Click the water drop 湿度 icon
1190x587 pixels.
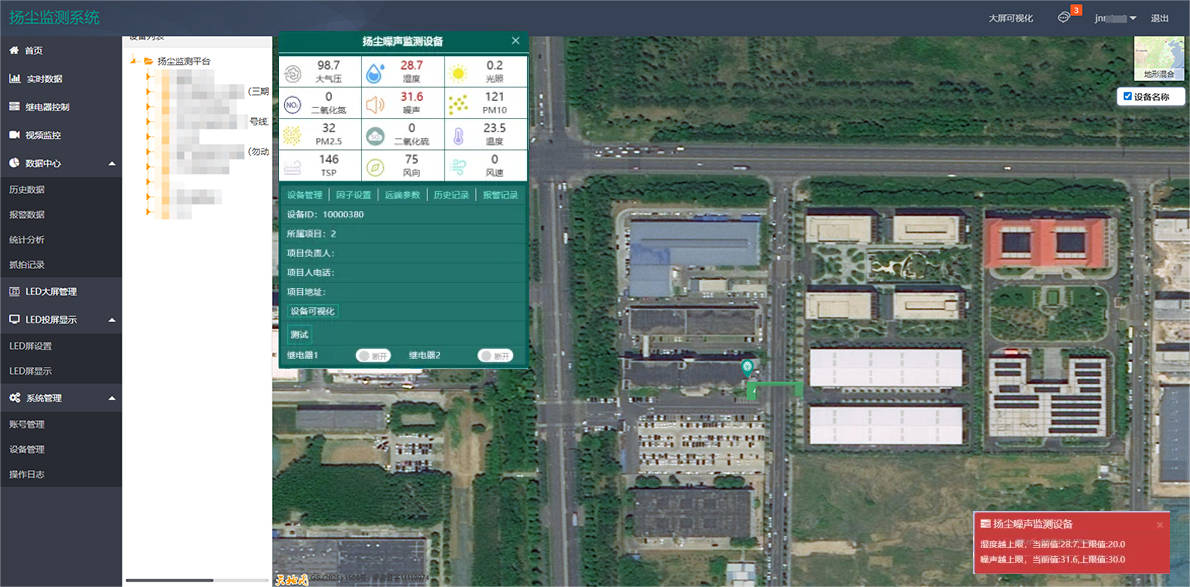coord(375,73)
